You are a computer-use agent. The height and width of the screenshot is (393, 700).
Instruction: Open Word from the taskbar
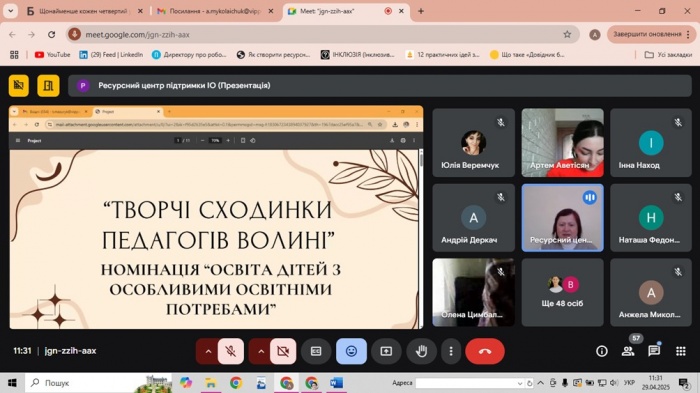pyautogui.click(x=336, y=383)
